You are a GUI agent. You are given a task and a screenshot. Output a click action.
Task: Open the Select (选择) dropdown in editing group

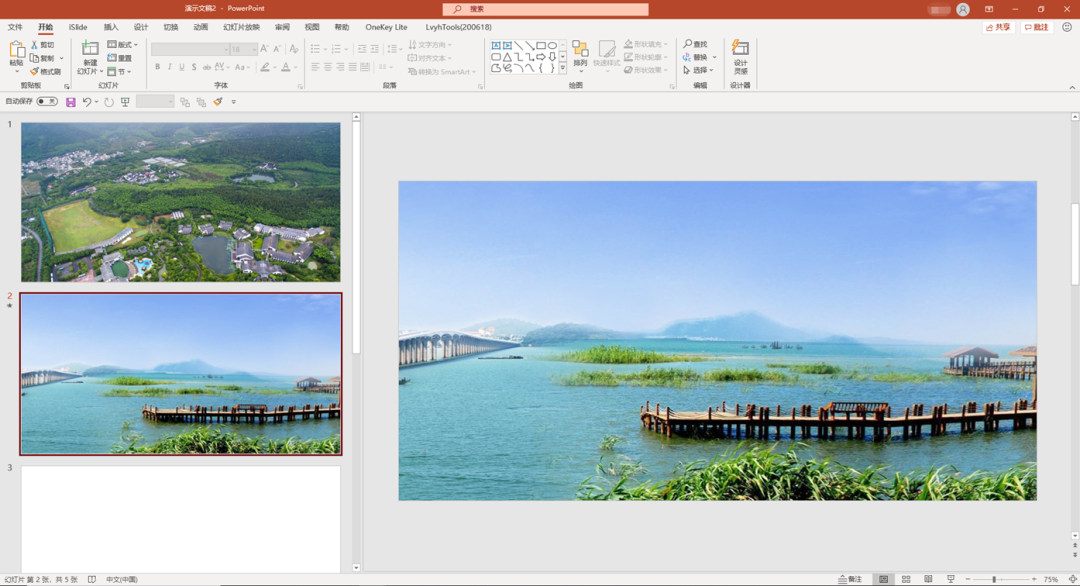[x=699, y=70]
